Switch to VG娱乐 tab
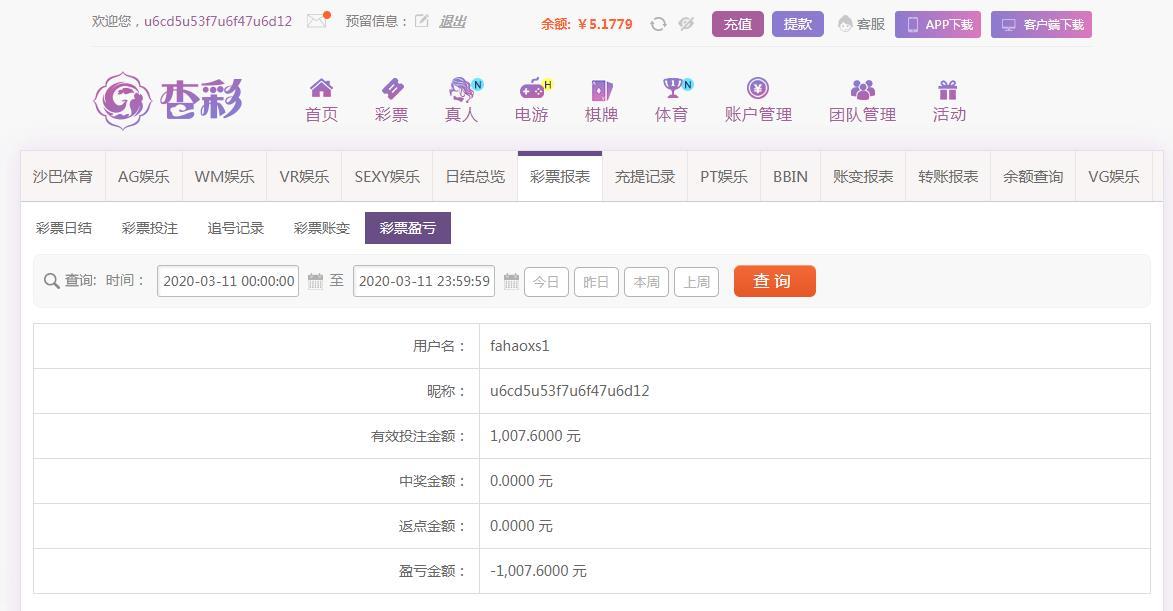 [1114, 176]
